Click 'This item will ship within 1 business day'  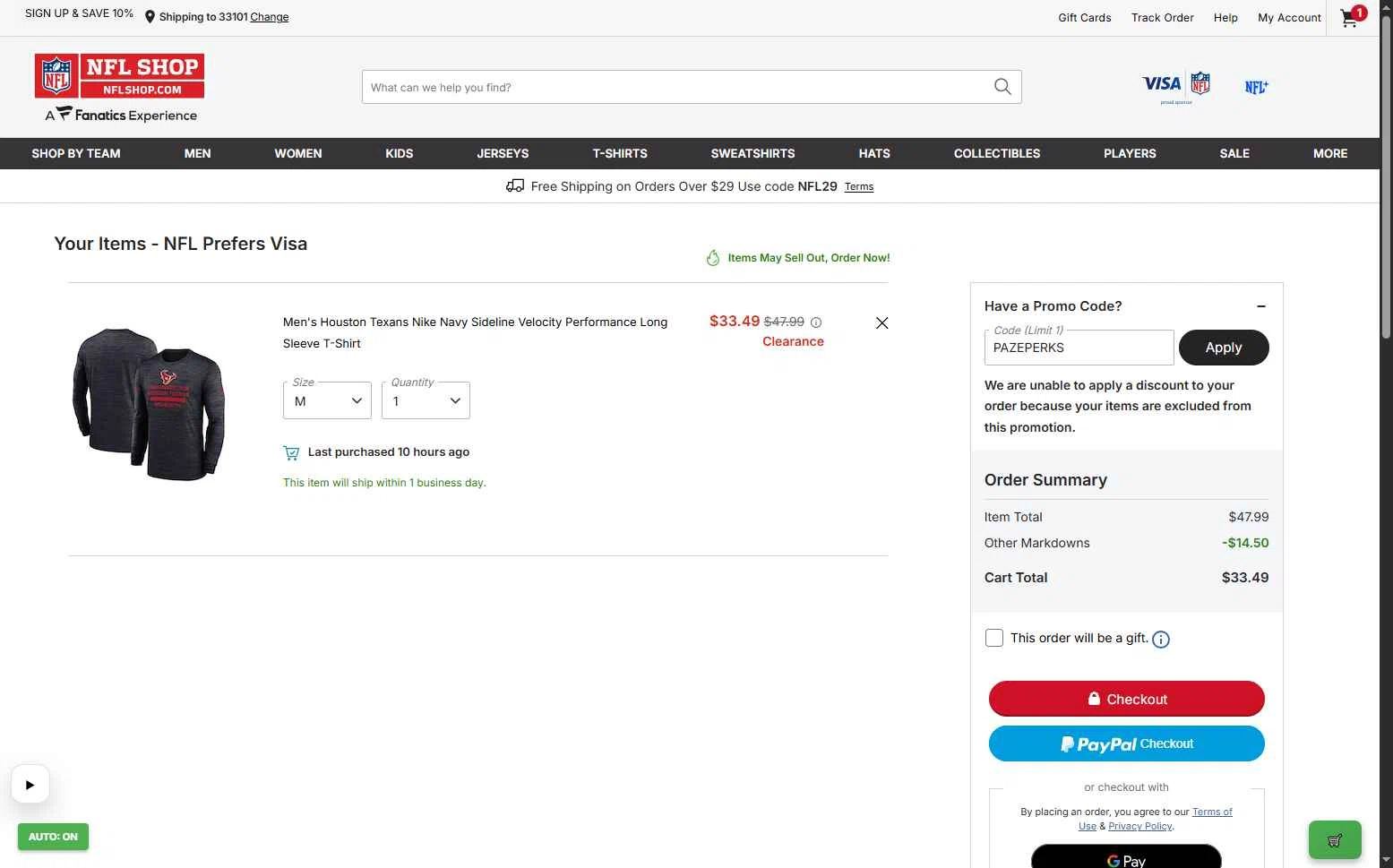tap(384, 483)
